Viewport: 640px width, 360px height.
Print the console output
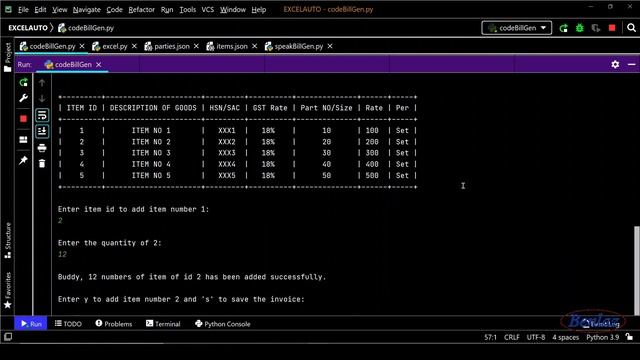tap(42, 148)
